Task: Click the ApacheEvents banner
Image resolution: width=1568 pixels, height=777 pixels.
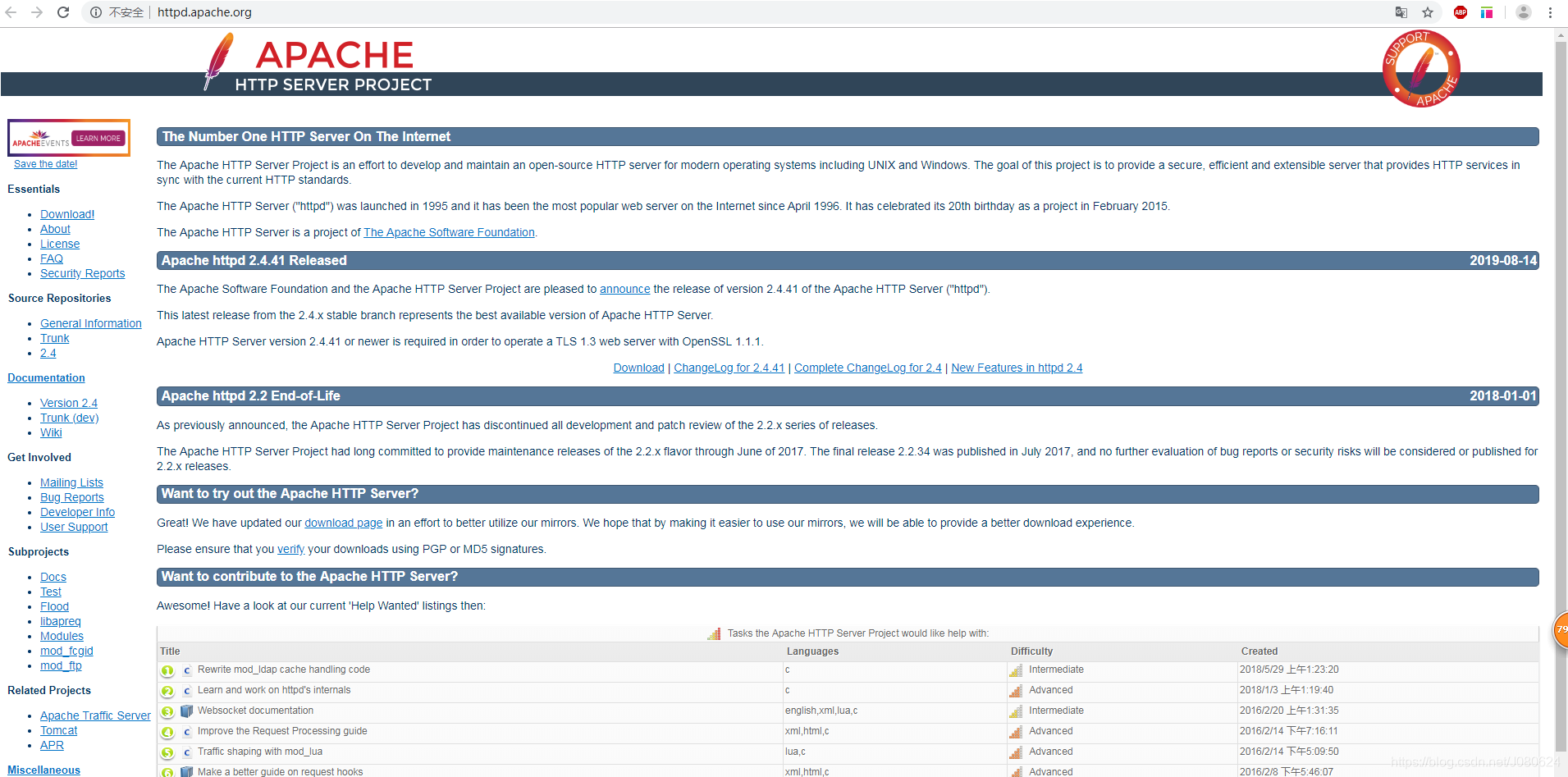Action: pyautogui.click(x=68, y=137)
